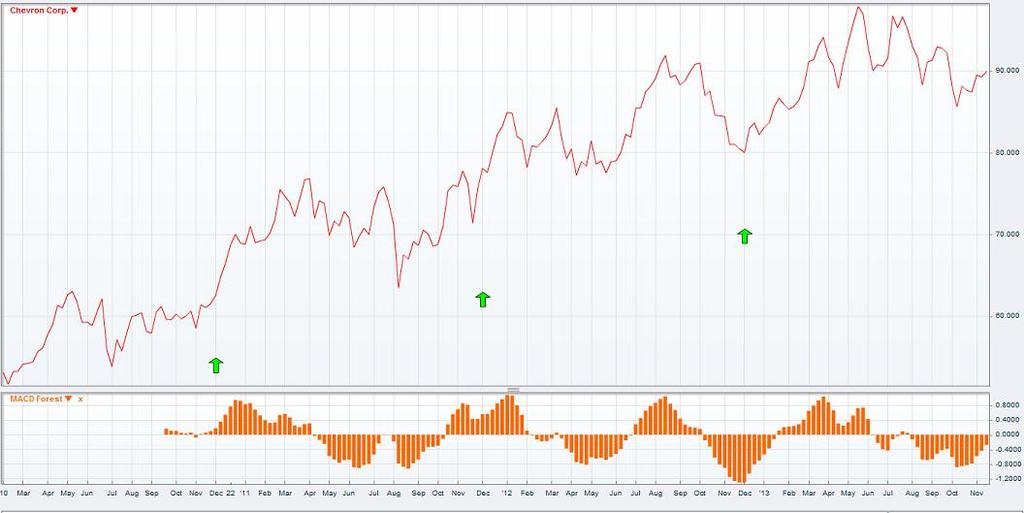Click the middle green up arrow near Dec 2011
Image resolution: width=1024 pixels, height=513 pixels.
pos(483,298)
